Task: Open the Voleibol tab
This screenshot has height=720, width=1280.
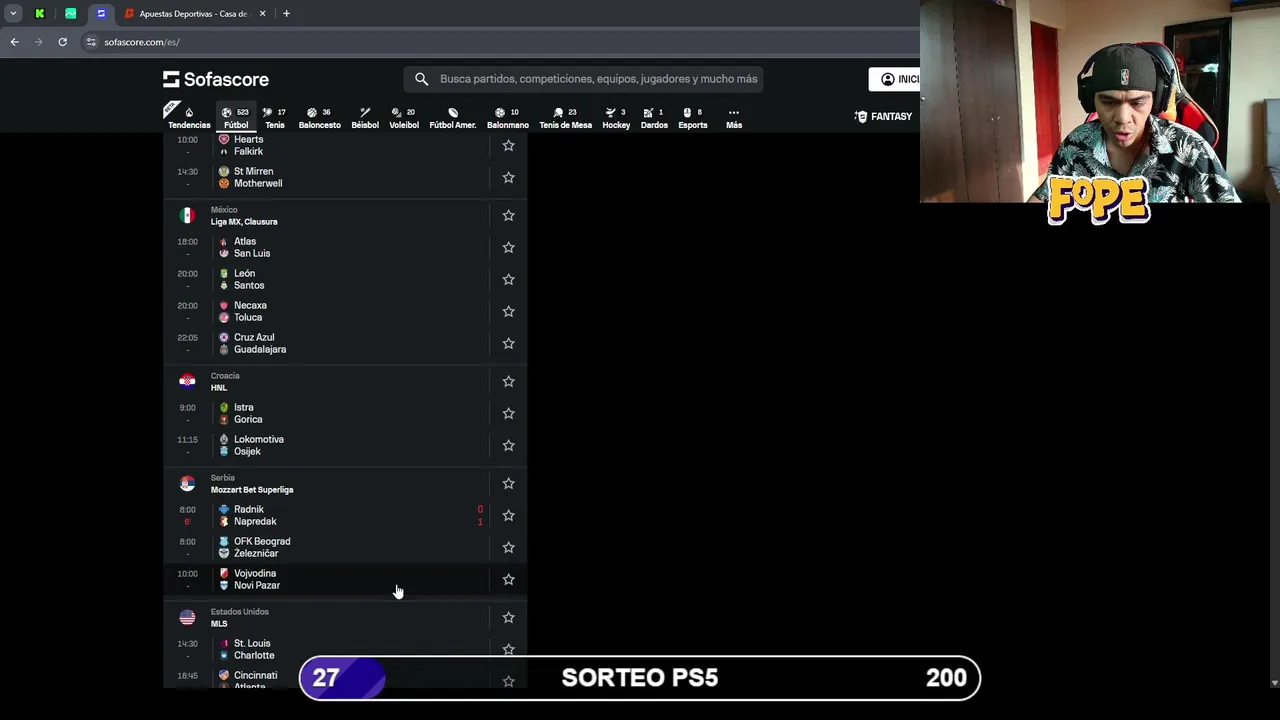Action: [x=404, y=118]
